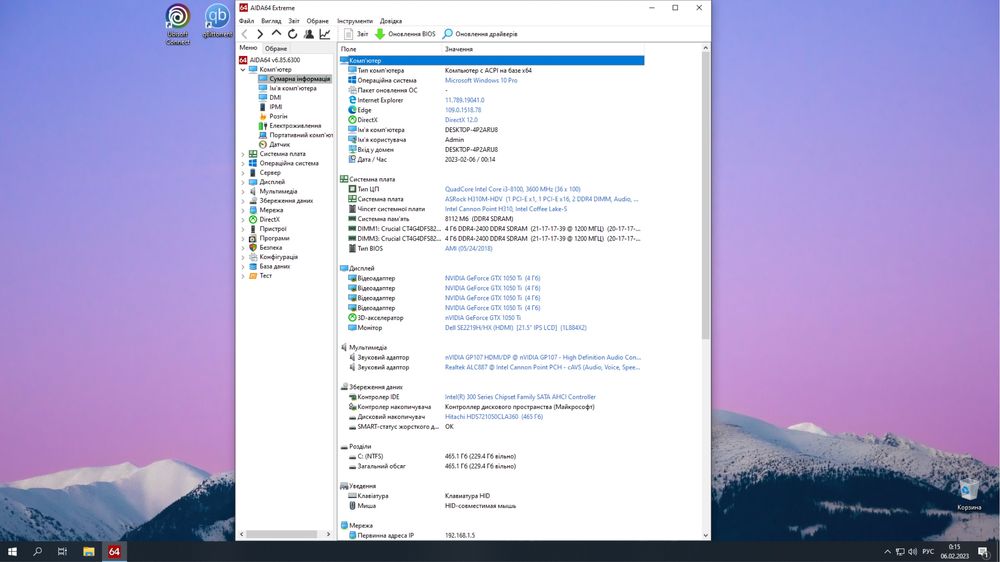
Task: Expand the Мережа tree node
Action: click(x=242, y=210)
